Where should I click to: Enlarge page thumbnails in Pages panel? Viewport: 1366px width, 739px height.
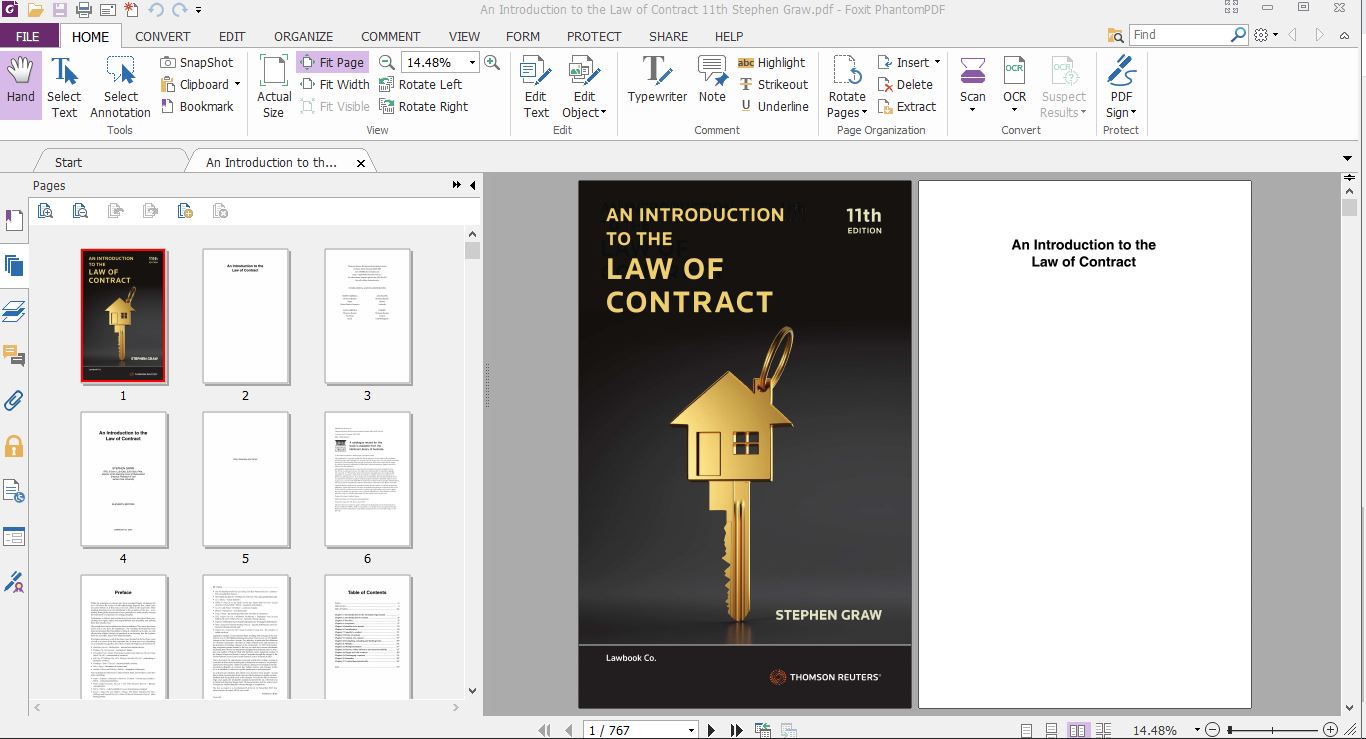(45, 210)
